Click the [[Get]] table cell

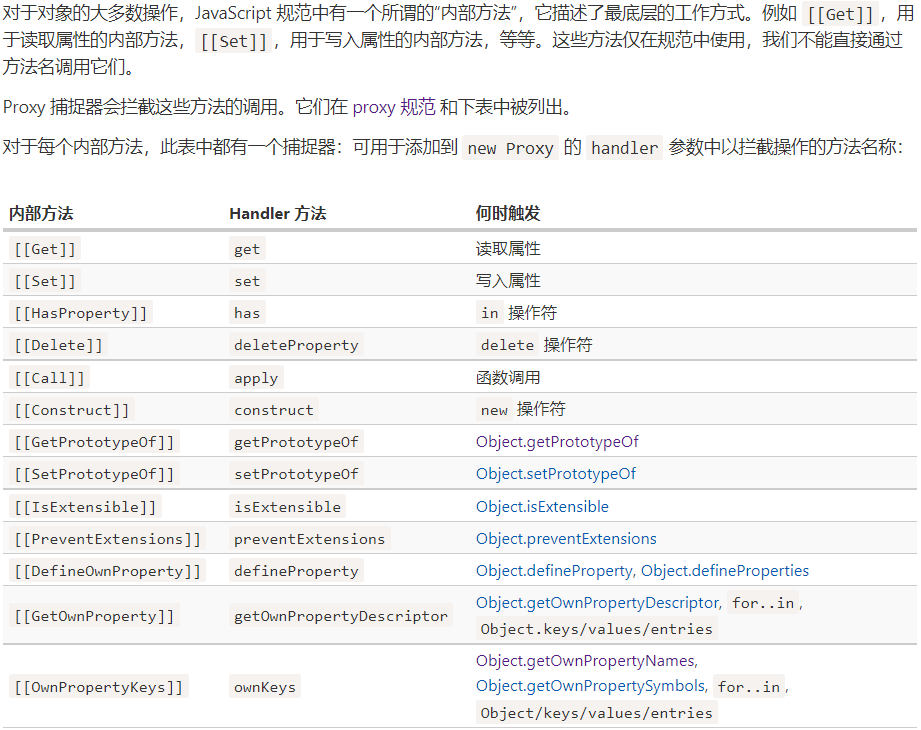click(45, 249)
